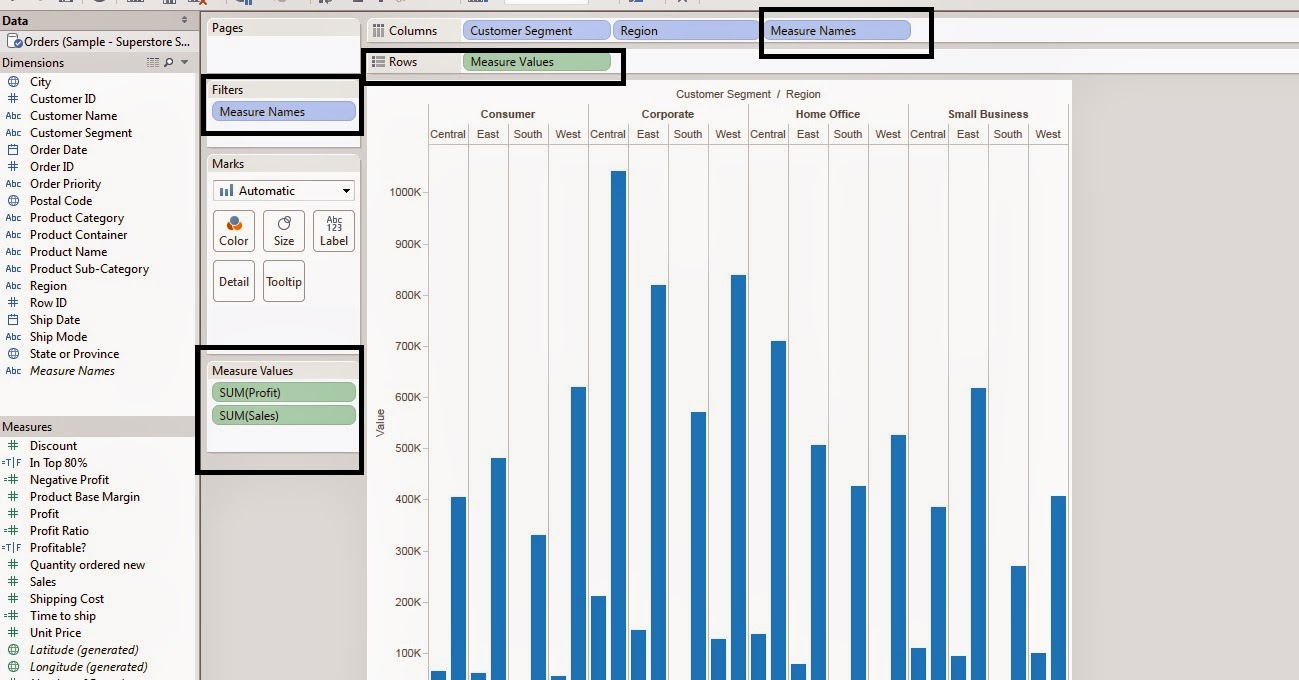Click the search magnifier in the Dimensions header

pyautogui.click(x=168, y=62)
